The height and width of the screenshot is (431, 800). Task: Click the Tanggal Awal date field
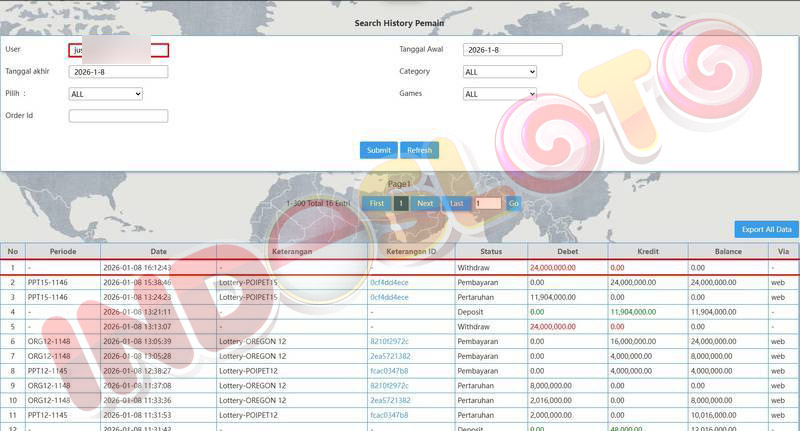click(x=512, y=50)
